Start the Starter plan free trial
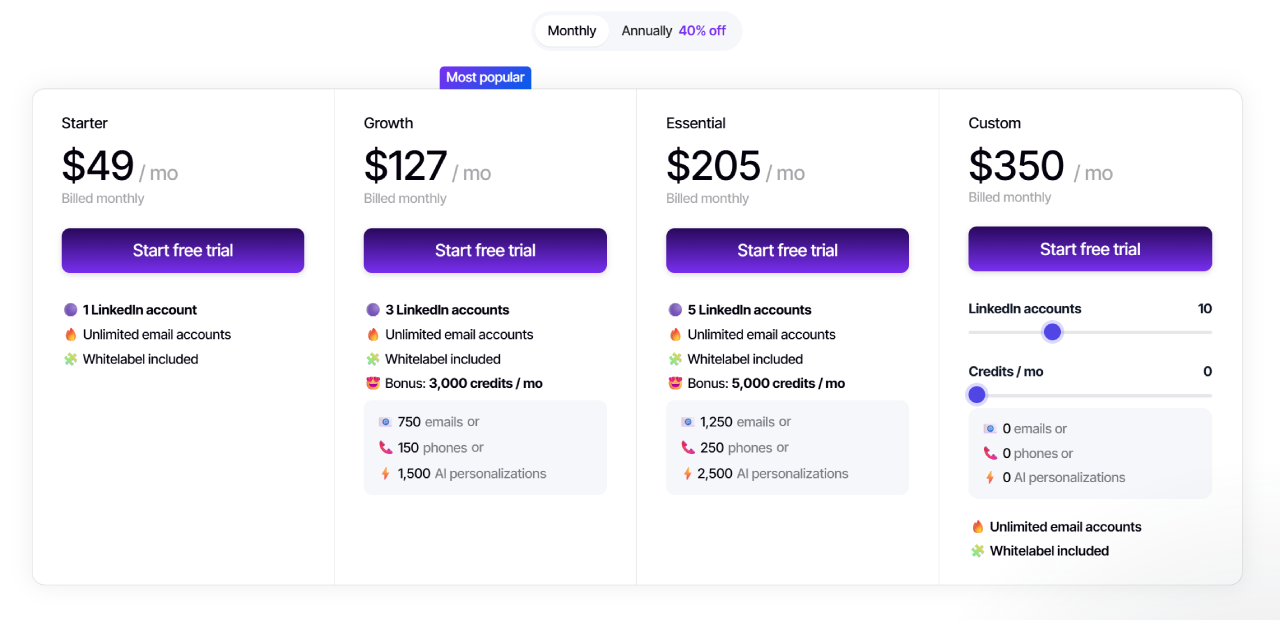 pyautogui.click(x=183, y=250)
